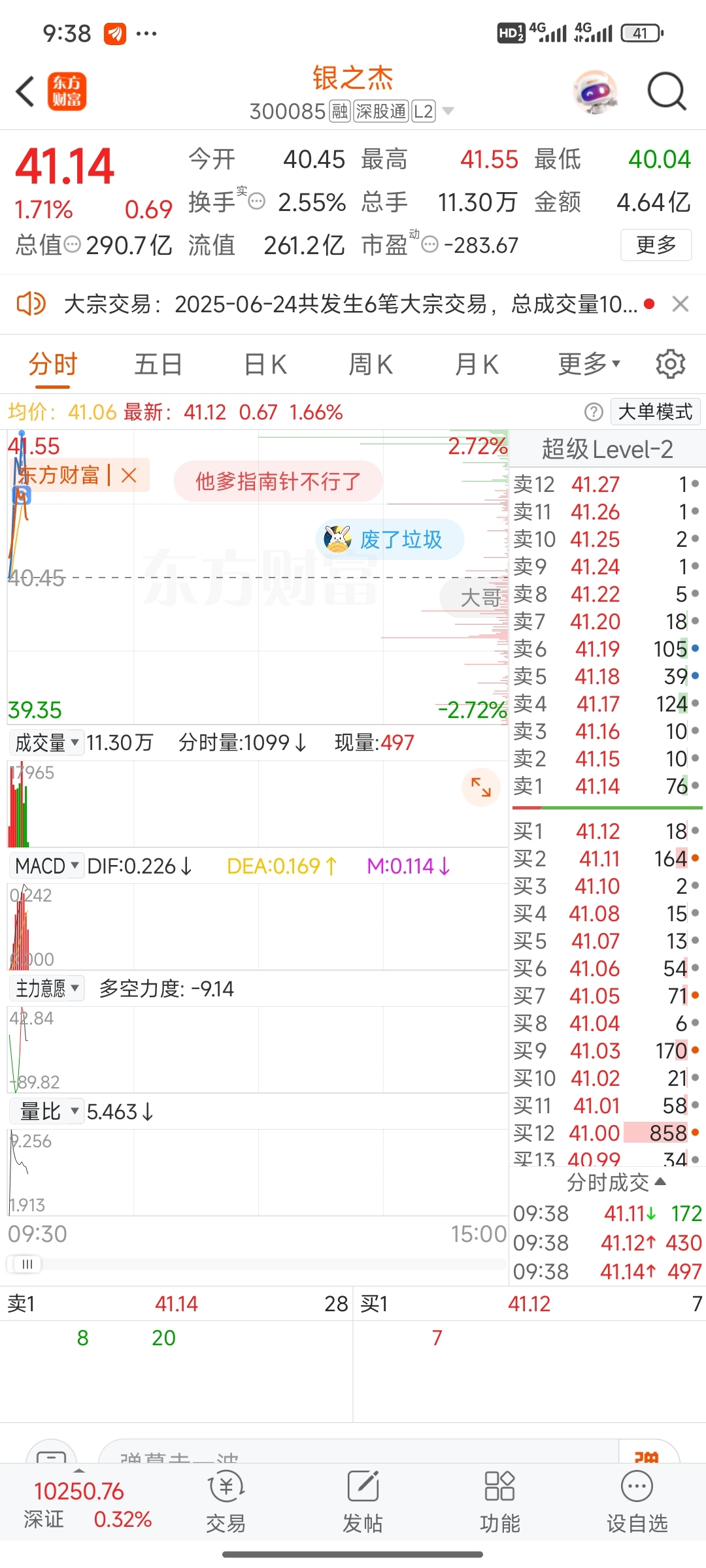The width and height of the screenshot is (706, 1568).
Task: Tap the info icon next to 市盈
Action: point(429,245)
